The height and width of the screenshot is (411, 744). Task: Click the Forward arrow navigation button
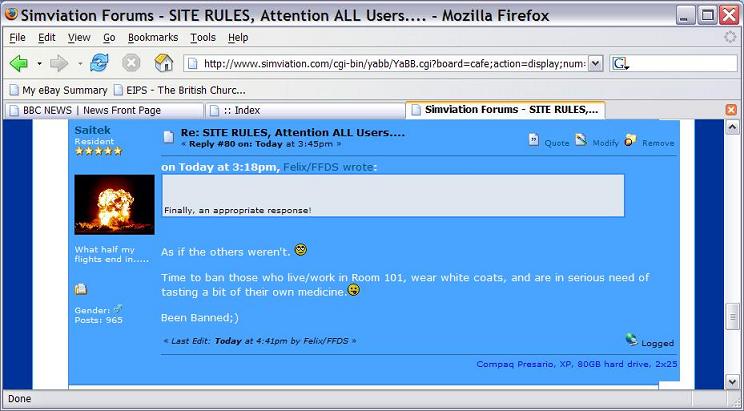point(59,63)
